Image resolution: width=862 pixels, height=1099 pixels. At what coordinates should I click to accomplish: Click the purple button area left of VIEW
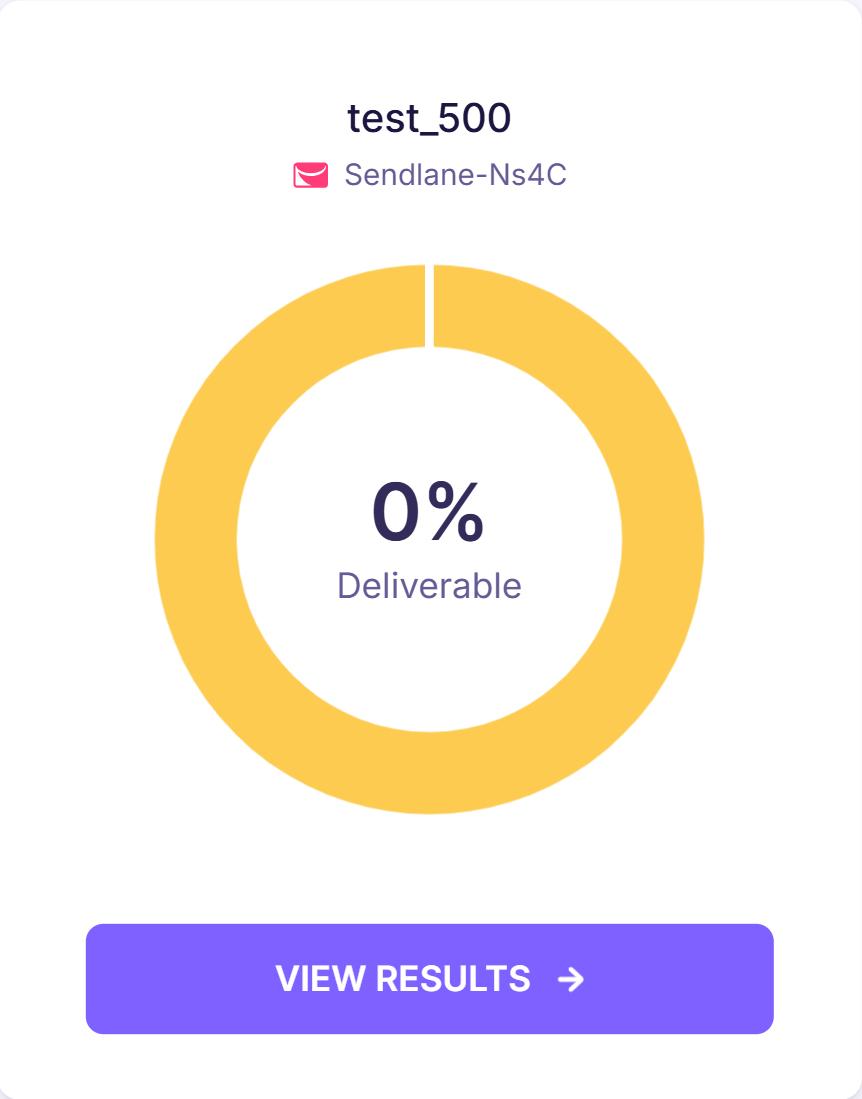point(179,978)
